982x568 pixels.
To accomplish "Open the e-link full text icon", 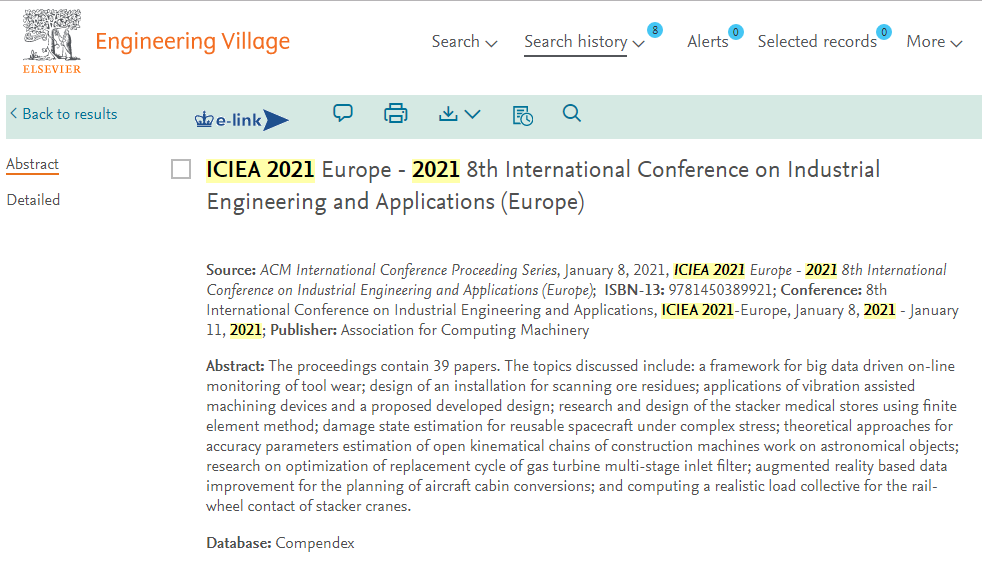I will click(x=242, y=119).
